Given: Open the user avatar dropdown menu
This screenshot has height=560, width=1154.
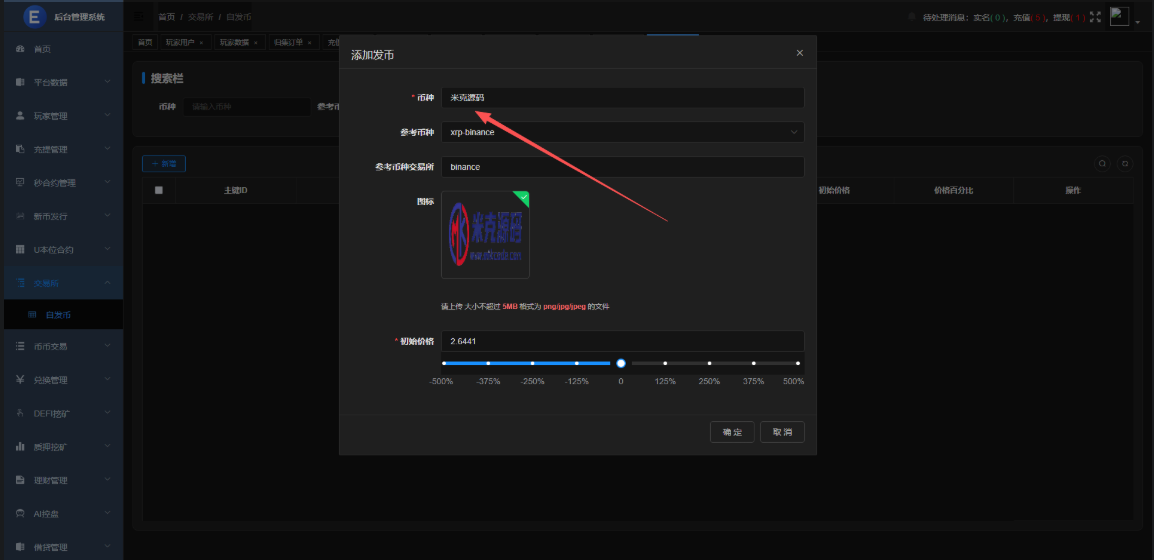Looking at the screenshot, I should [1123, 17].
